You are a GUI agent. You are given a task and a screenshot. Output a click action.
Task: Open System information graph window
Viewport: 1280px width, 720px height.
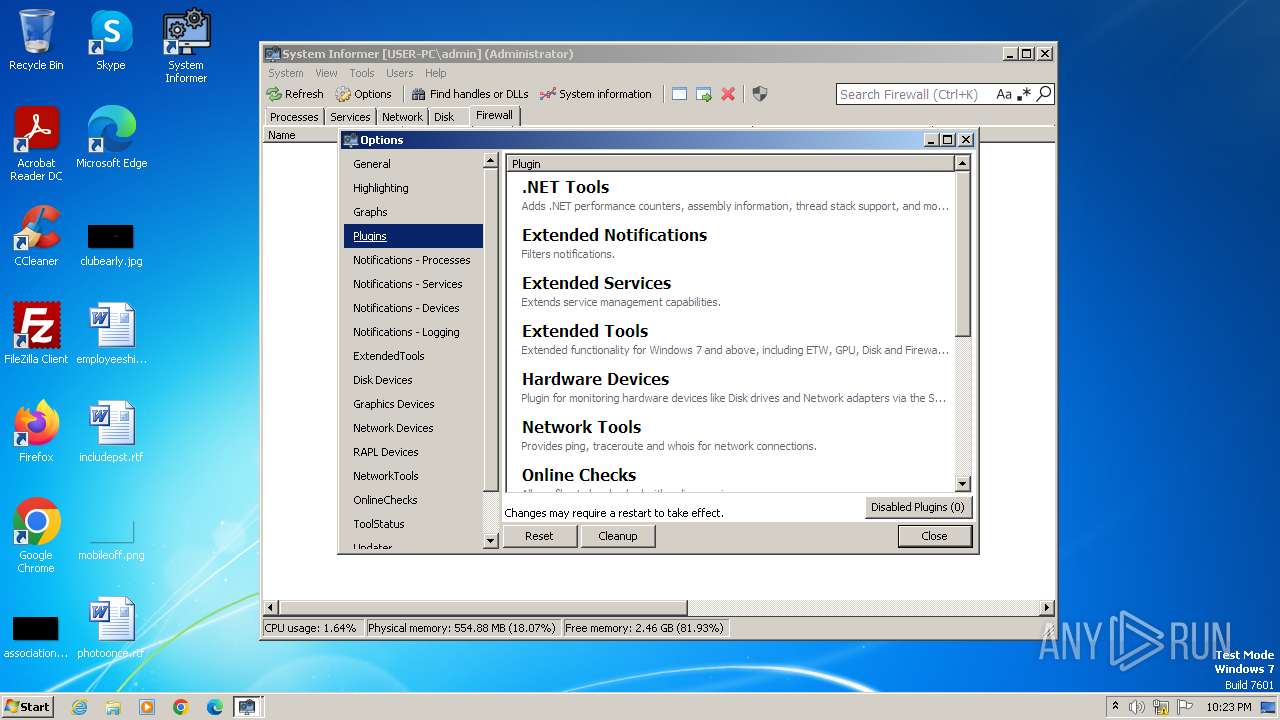click(595, 94)
